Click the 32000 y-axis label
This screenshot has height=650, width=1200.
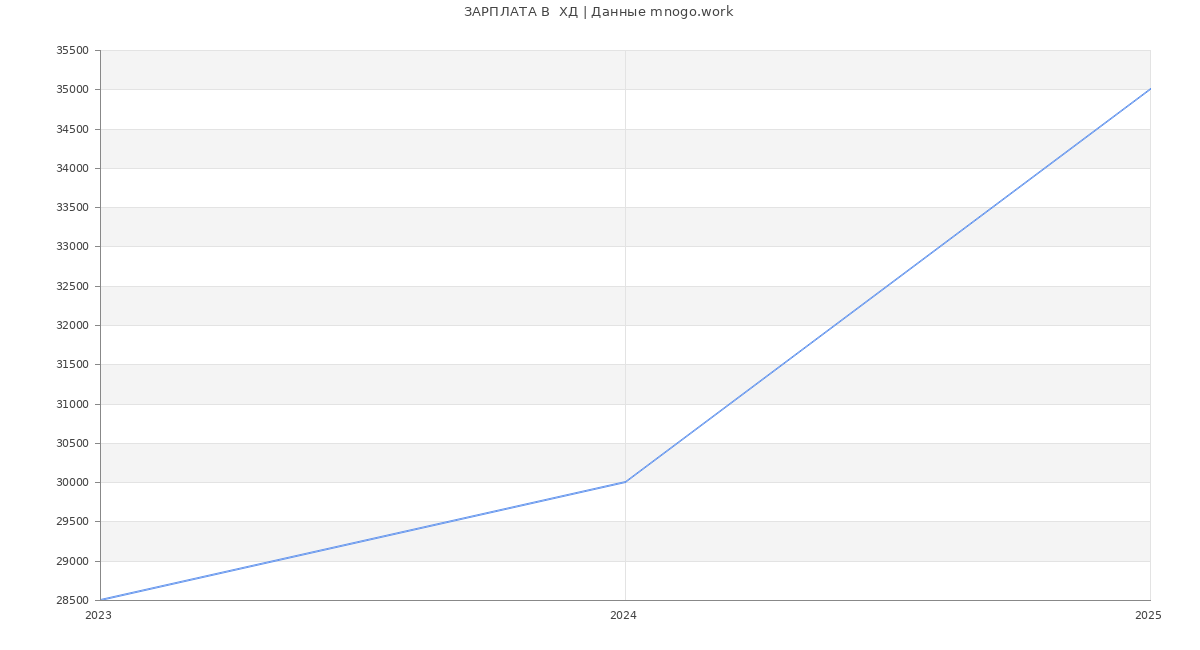pos(72,325)
